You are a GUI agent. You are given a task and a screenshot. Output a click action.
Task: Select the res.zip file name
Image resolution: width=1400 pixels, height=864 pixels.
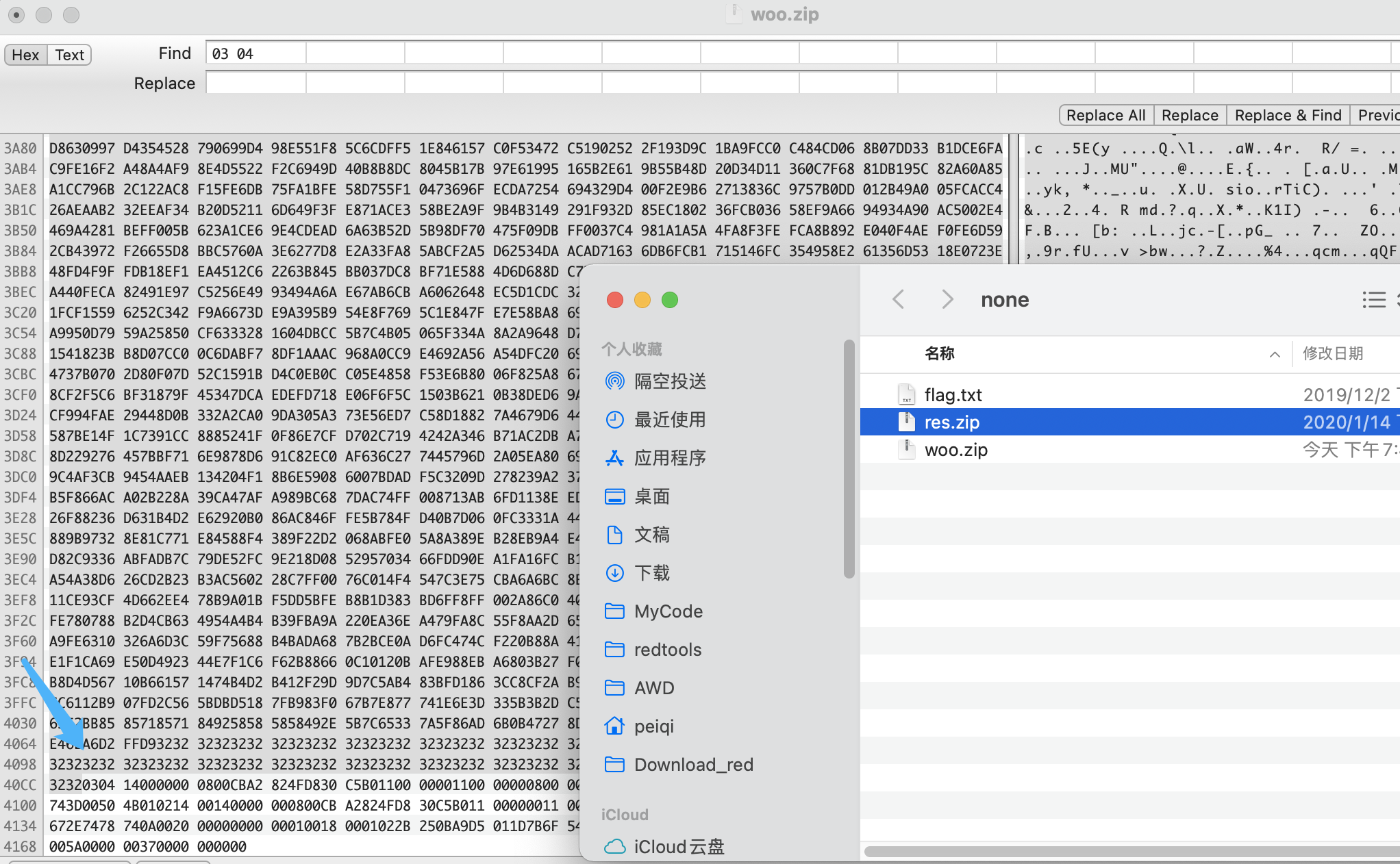tap(952, 422)
